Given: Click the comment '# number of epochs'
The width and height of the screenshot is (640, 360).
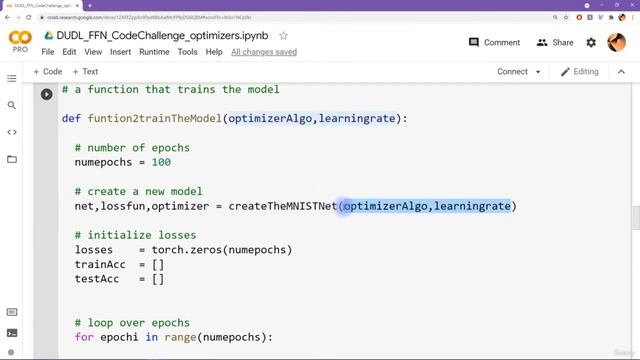Looking at the screenshot, I should tap(132, 148).
